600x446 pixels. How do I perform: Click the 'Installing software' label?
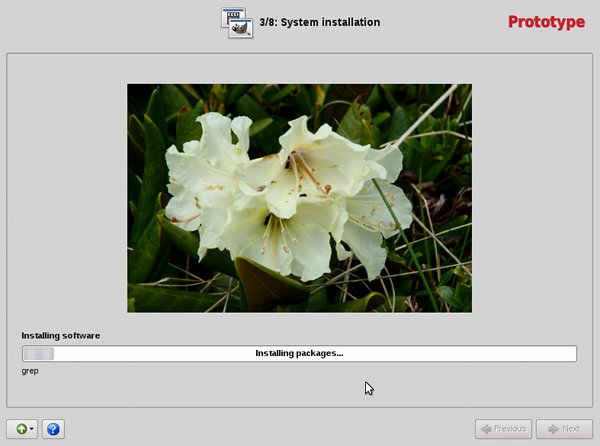pos(61,335)
